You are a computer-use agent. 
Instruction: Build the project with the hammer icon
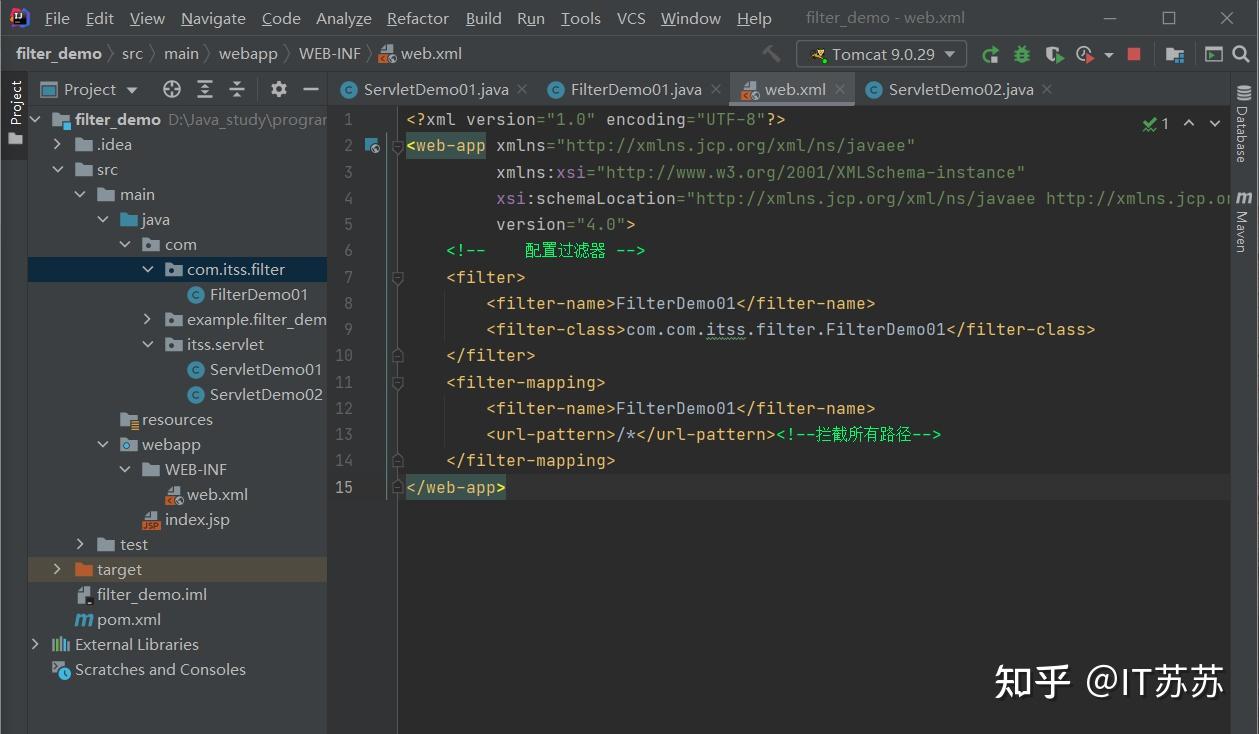point(771,54)
